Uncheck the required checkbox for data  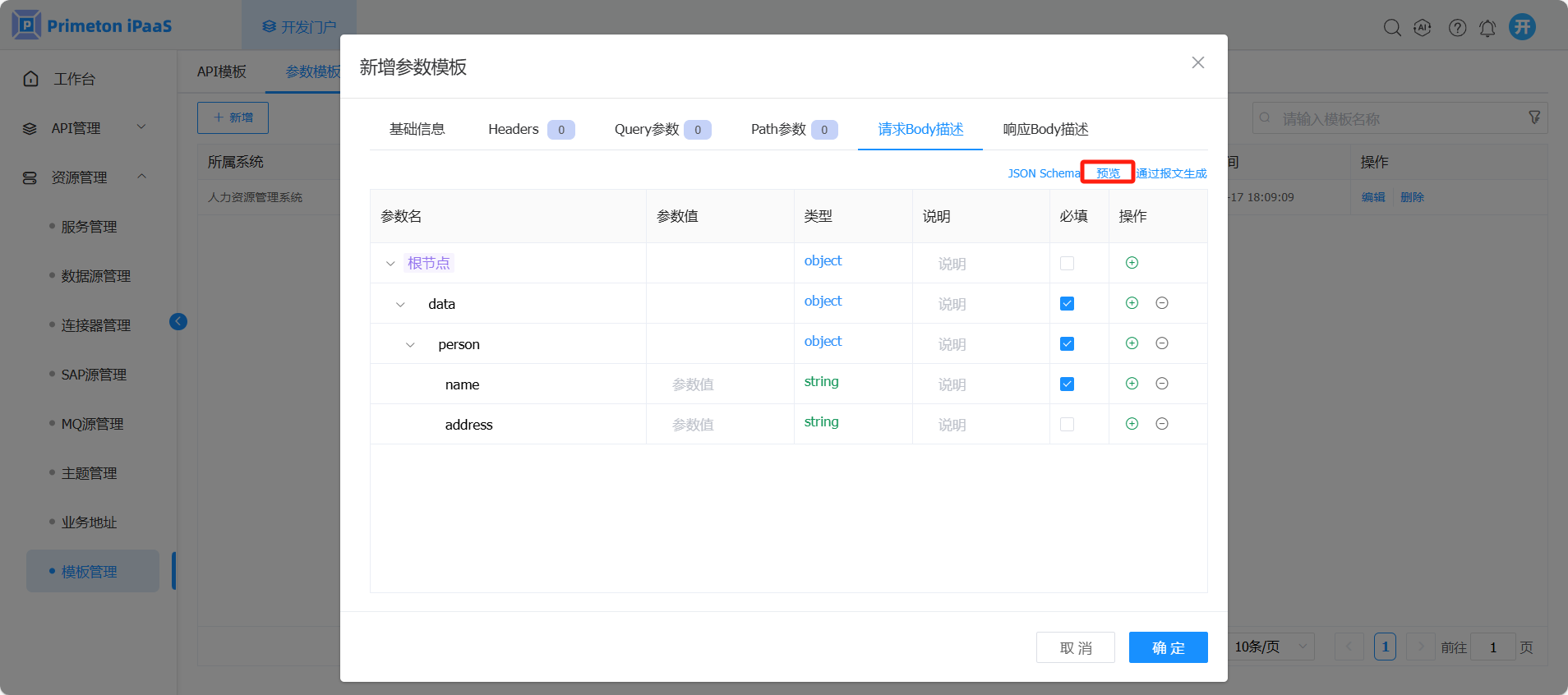1067,303
